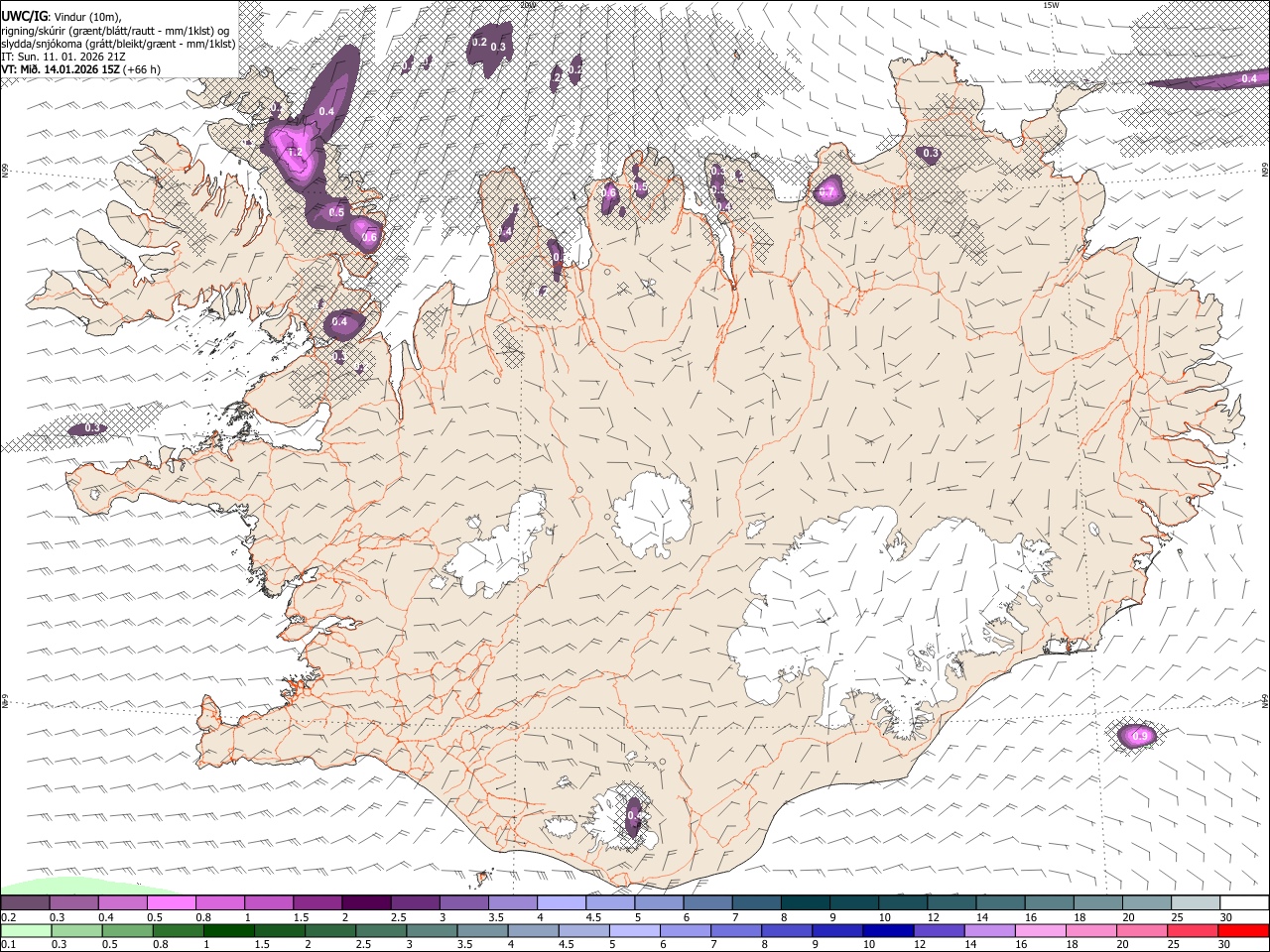Viewport: 1270px width, 952px height.
Task: Click the bottom legend swatch starting at 0.1
Action: (26, 930)
